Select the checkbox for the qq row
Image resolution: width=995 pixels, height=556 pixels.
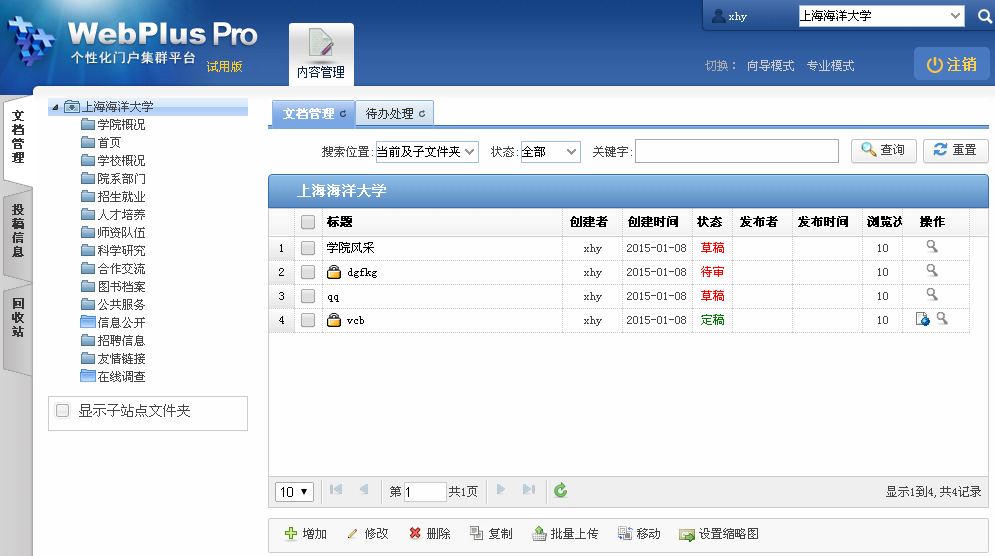point(308,296)
